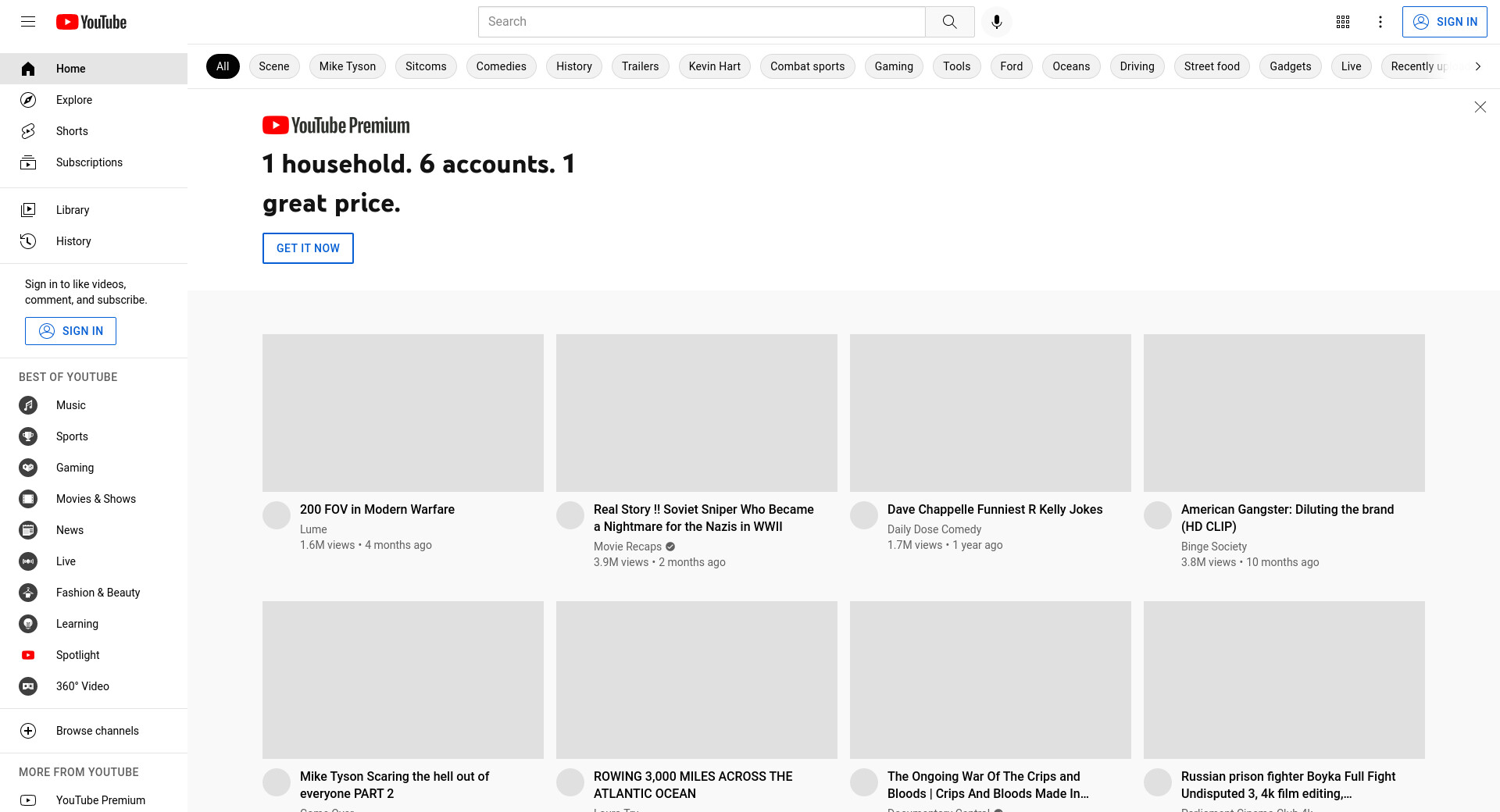Select the Scene filter chip
The image size is (1500, 812).
[274, 66]
